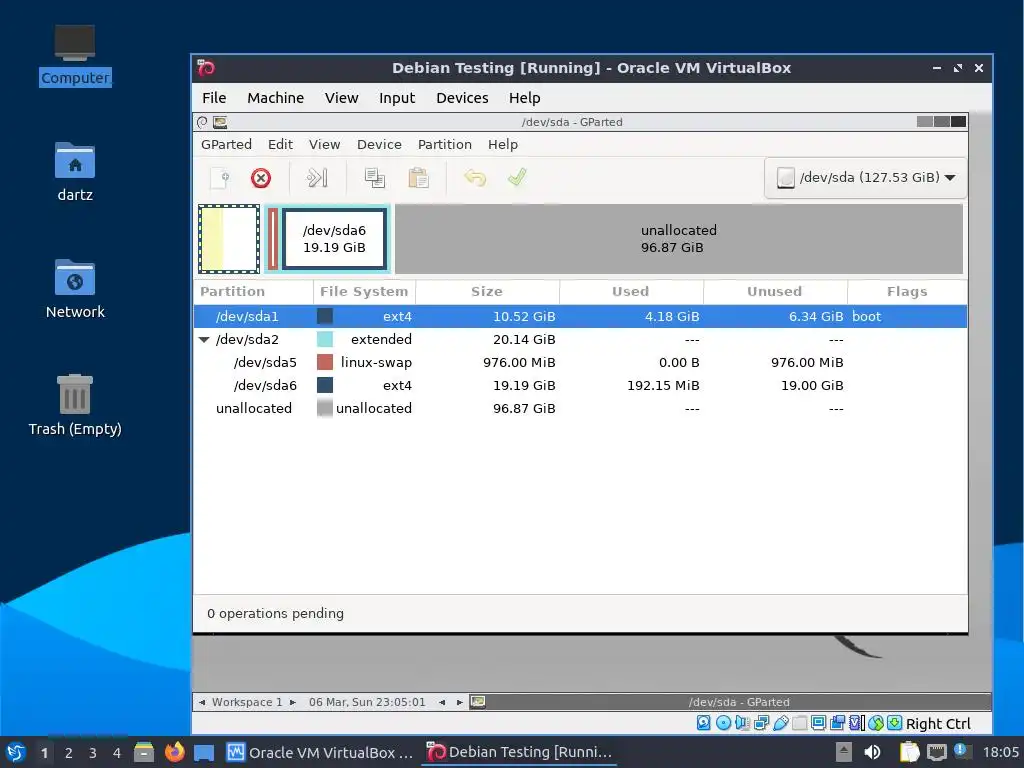Select the /dev/sda6 partition row in list
This screenshot has height=768, width=1024.
[580, 385]
